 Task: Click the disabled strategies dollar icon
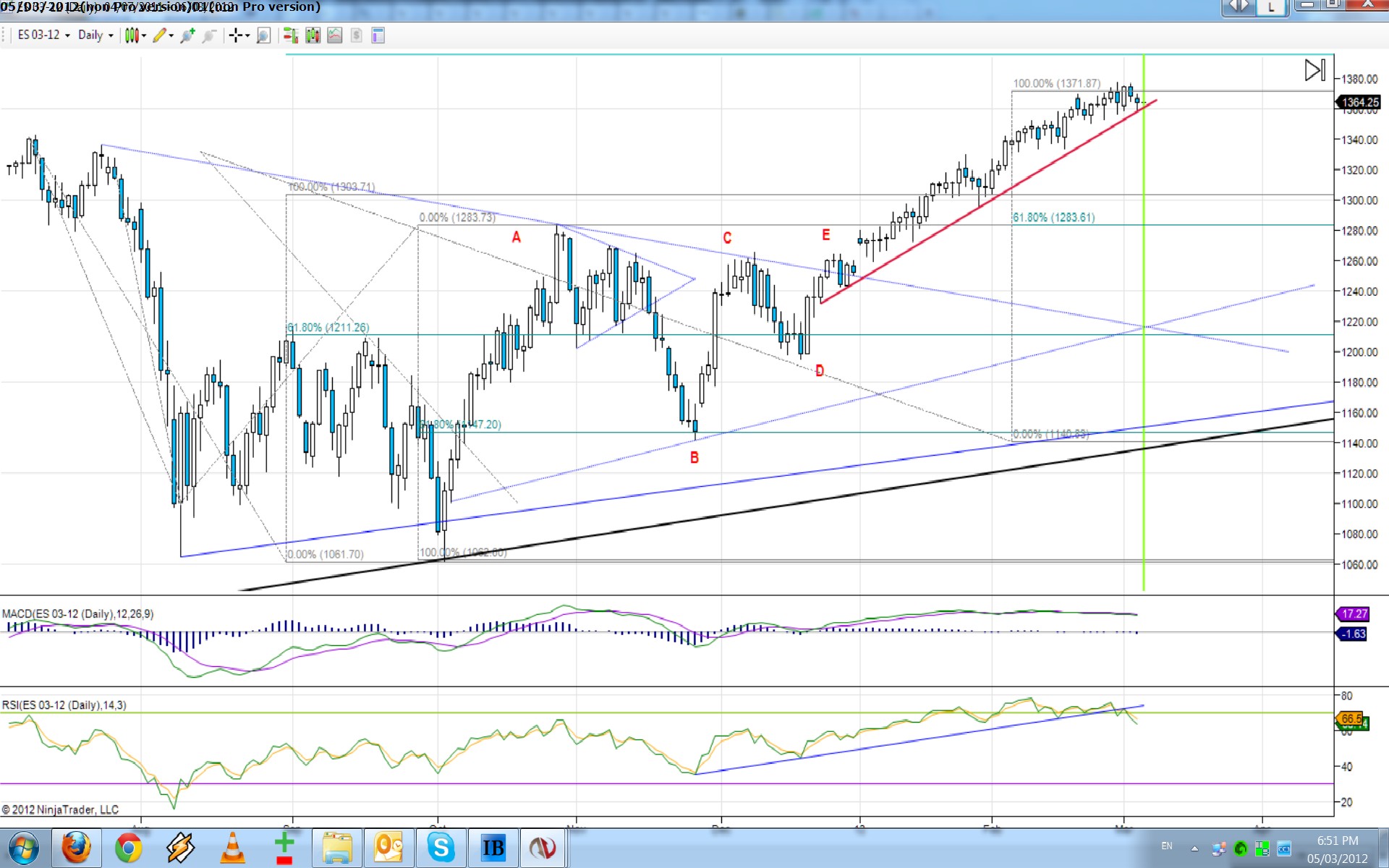356,35
